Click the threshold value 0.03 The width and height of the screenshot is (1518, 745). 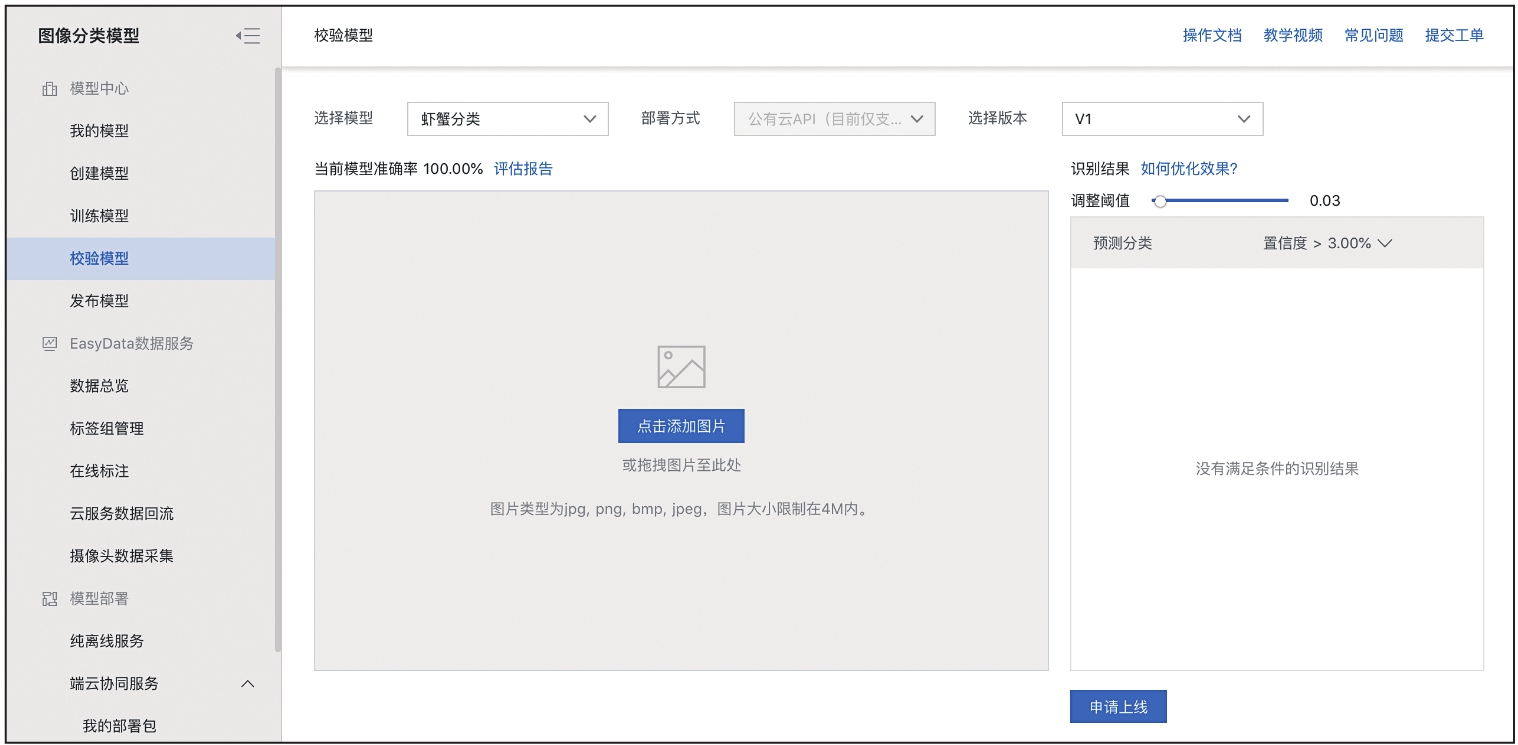coord(1325,201)
